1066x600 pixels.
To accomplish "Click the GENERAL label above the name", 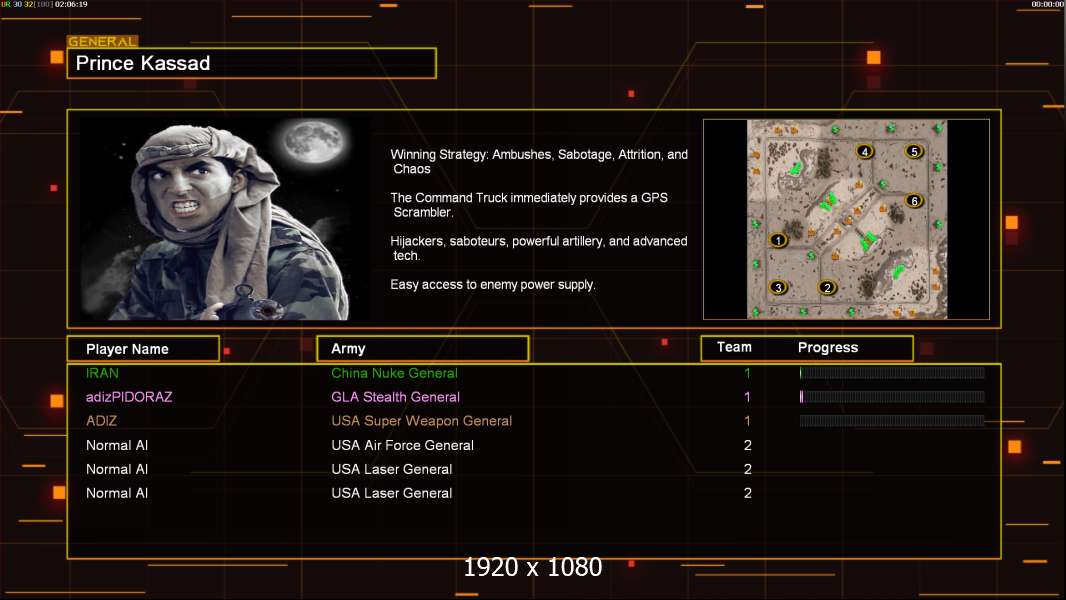I will (x=103, y=41).
